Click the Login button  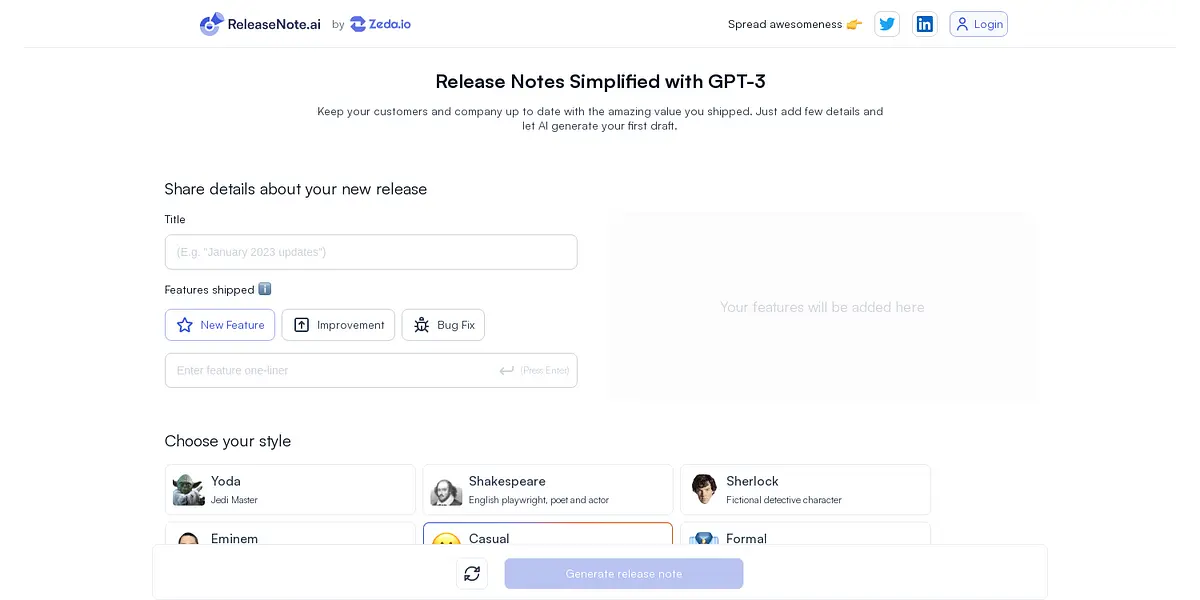point(978,24)
